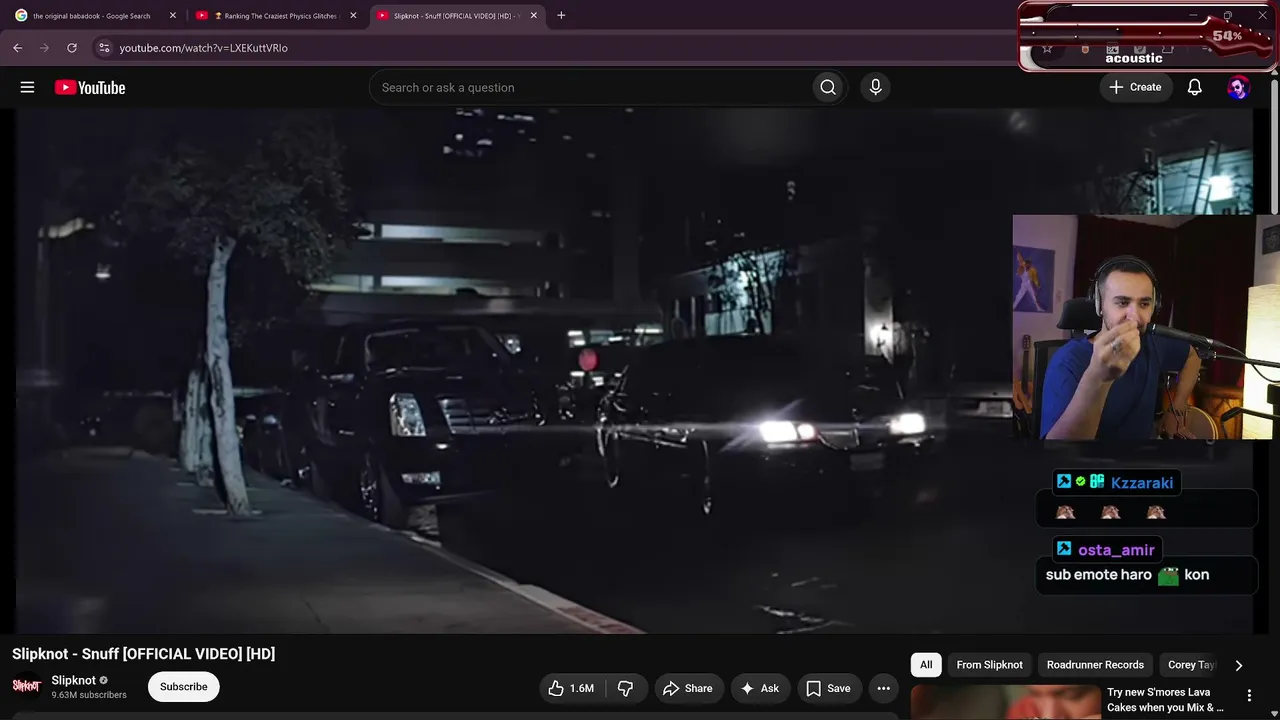Open the YouTube guide hamburger menu
This screenshot has height=720, width=1280.
[27, 87]
